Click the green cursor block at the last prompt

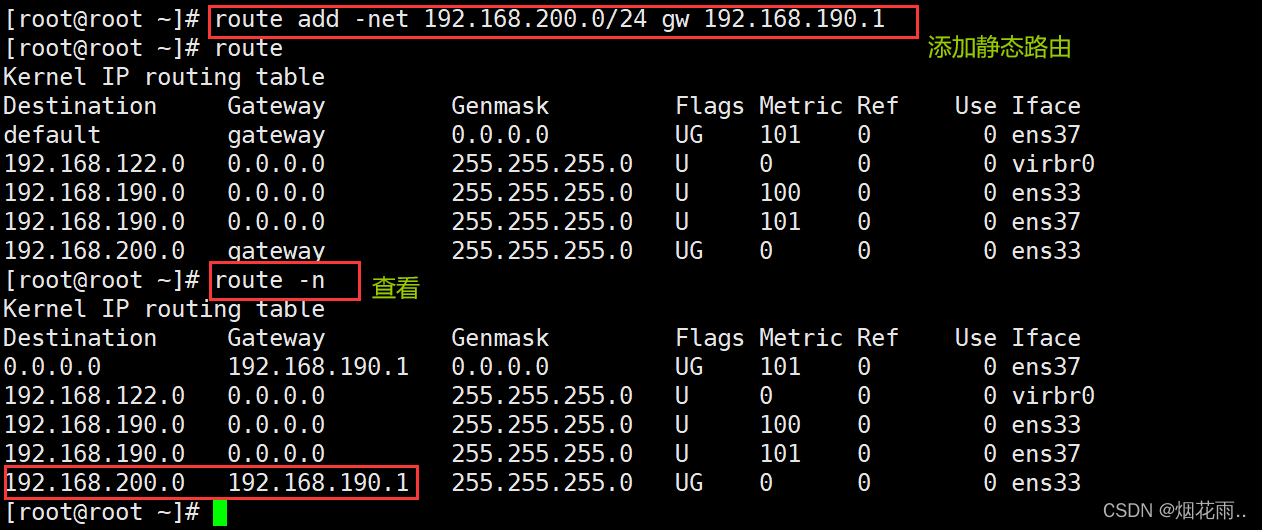coord(220,512)
